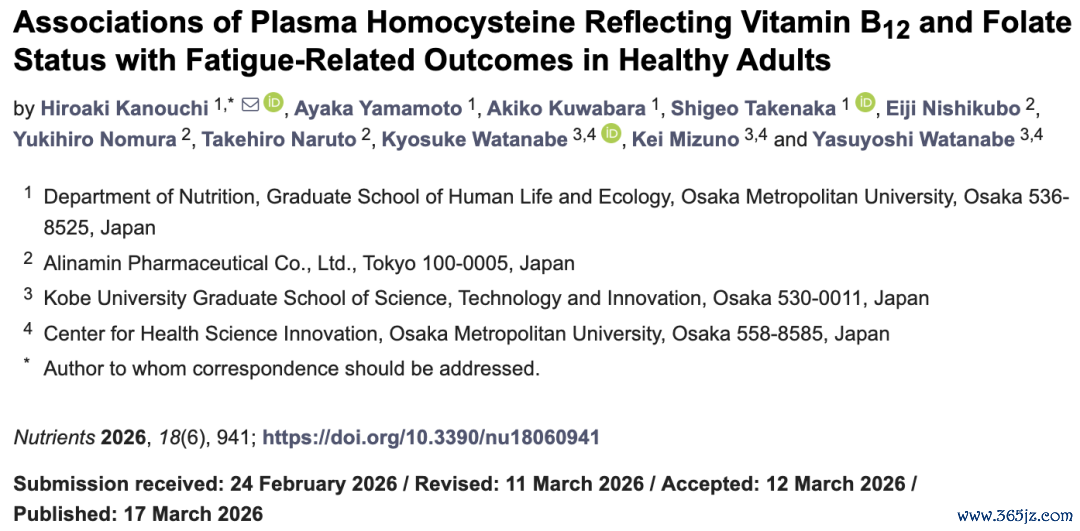Image resolution: width=1080 pixels, height=531 pixels.
Task: Click the email envelope icon for Hiroaki Kanouchi
Action: tap(251, 105)
